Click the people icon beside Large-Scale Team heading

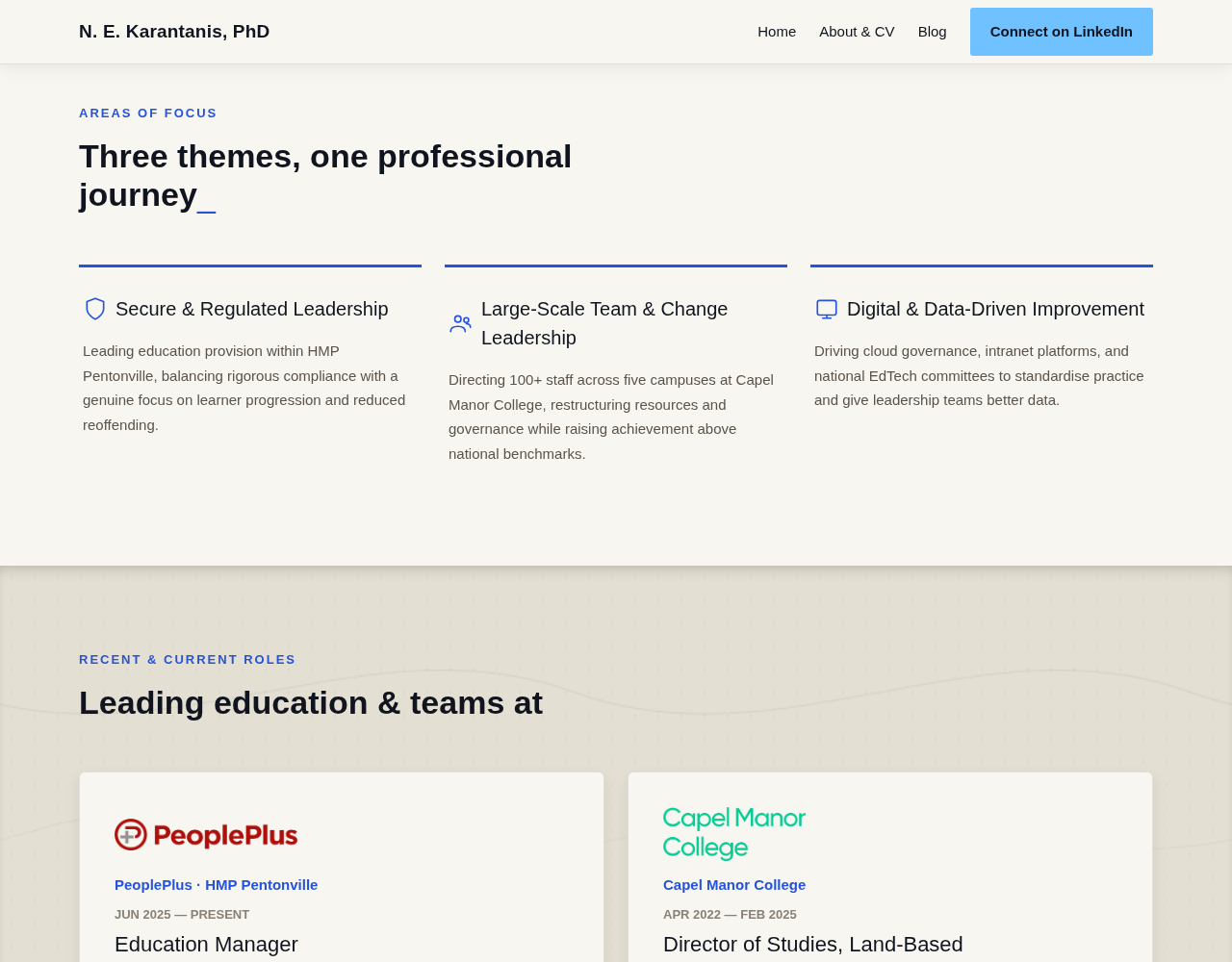point(461,323)
